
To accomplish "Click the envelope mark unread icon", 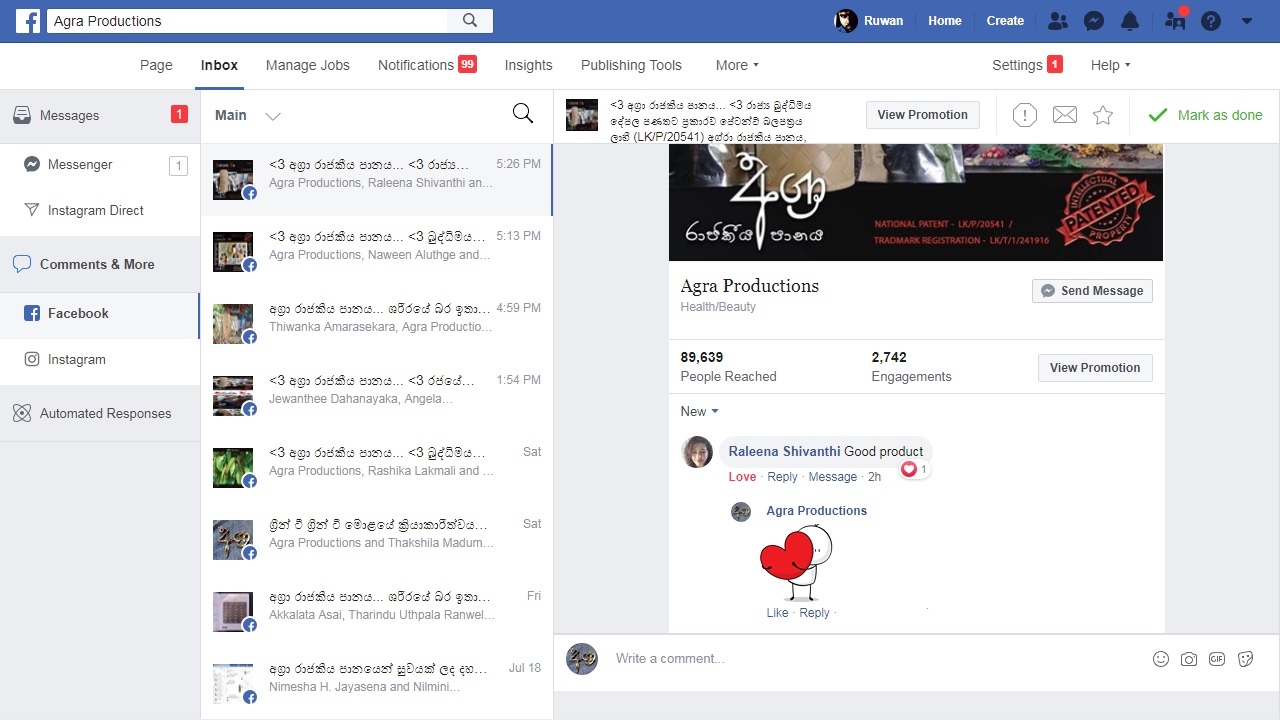I will pyautogui.click(x=1065, y=115).
